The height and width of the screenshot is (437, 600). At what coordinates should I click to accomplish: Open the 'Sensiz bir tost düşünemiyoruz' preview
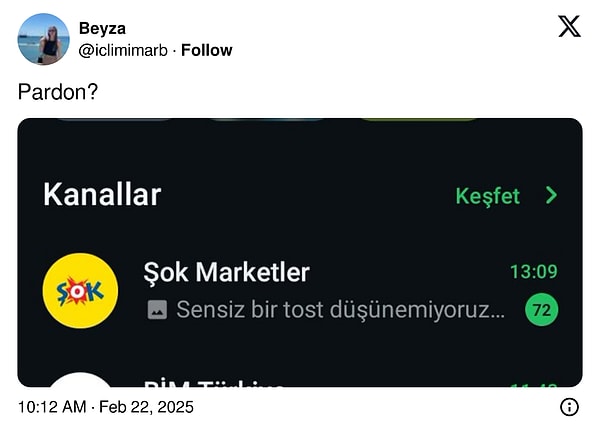pyautogui.click(x=341, y=309)
